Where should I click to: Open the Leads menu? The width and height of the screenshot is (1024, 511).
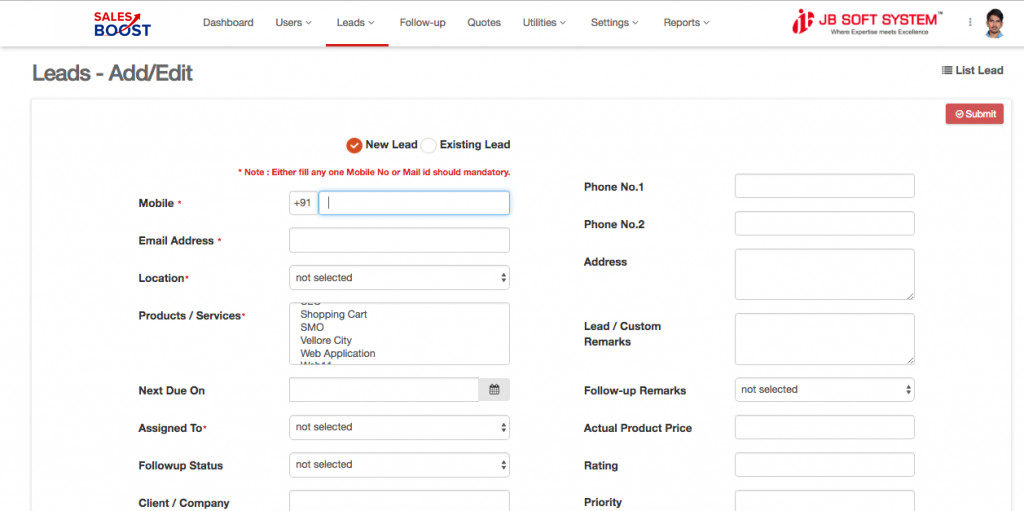356,23
